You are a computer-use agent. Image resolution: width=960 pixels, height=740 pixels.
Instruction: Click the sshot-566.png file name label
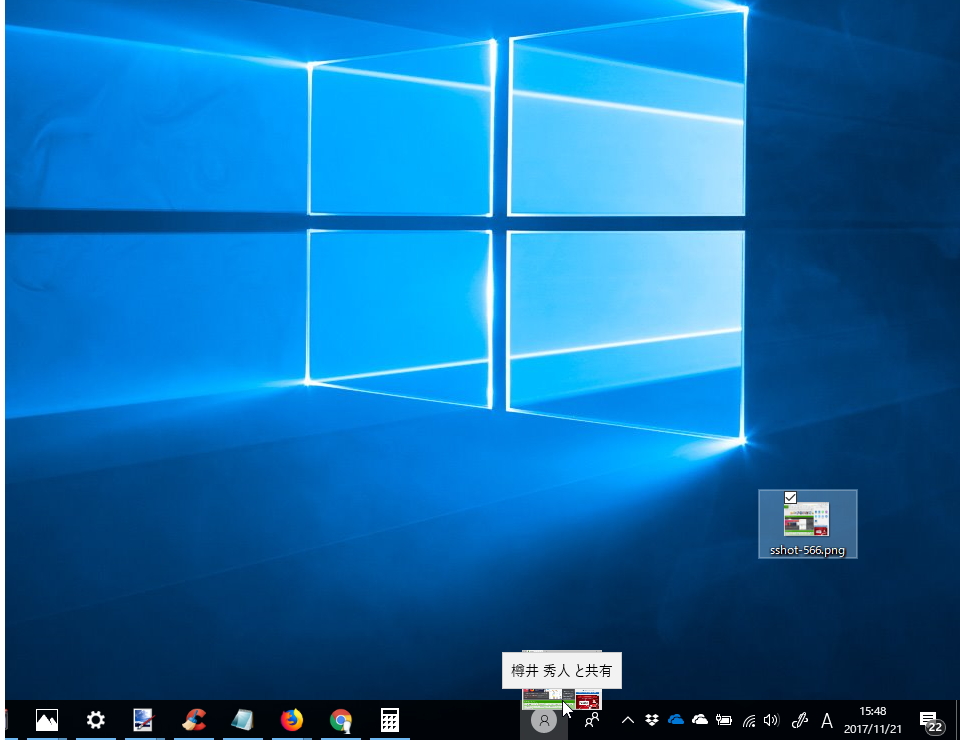pyautogui.click(x=808, y=550)
